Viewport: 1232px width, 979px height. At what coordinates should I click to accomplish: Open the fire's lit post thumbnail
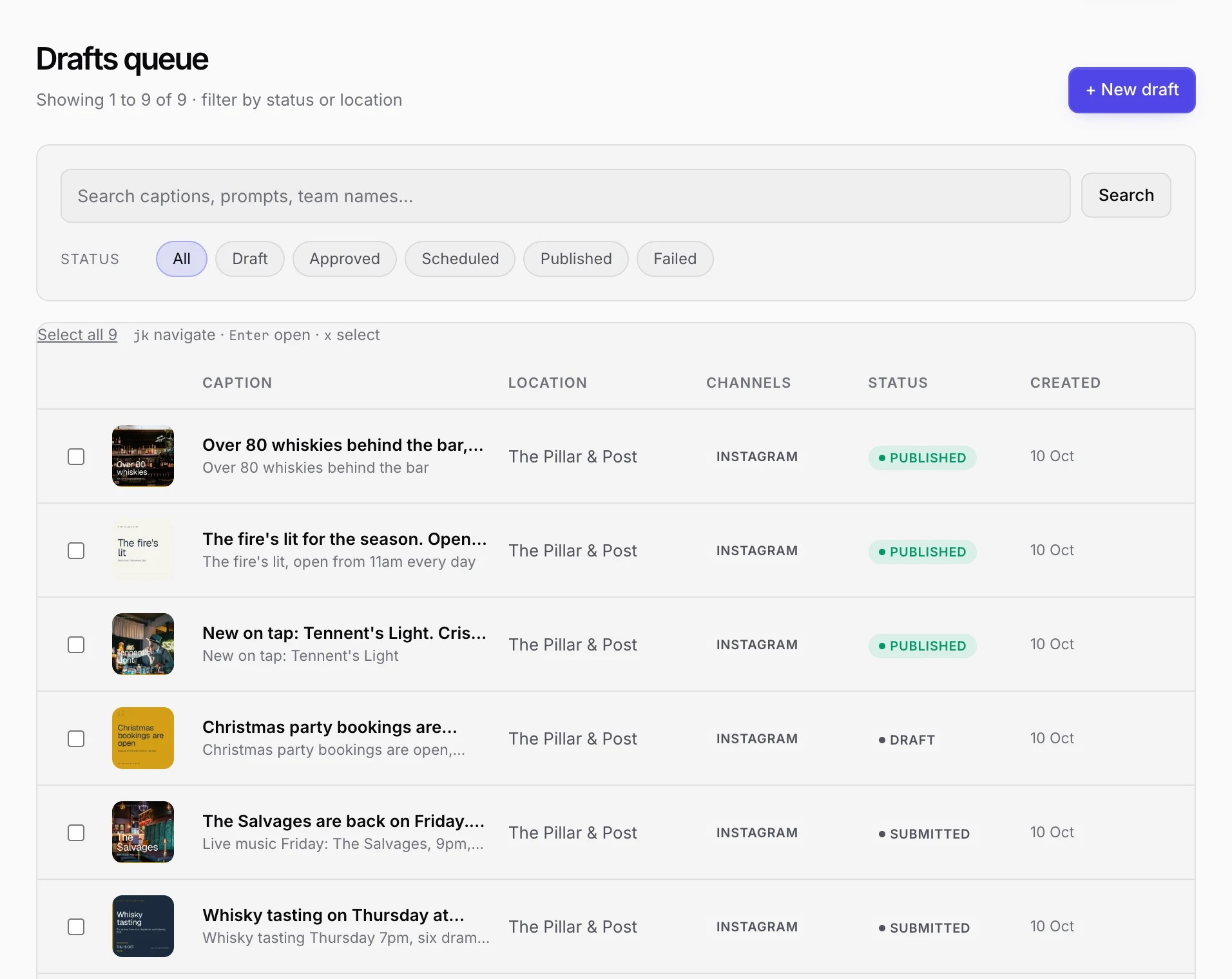click(143, 550)
